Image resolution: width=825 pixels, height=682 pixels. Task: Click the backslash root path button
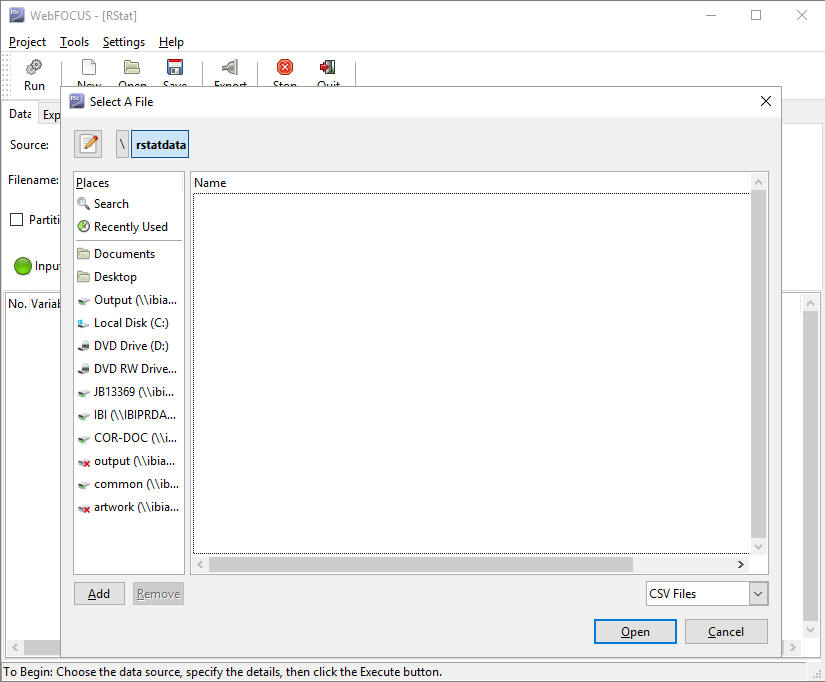[122, 144]
